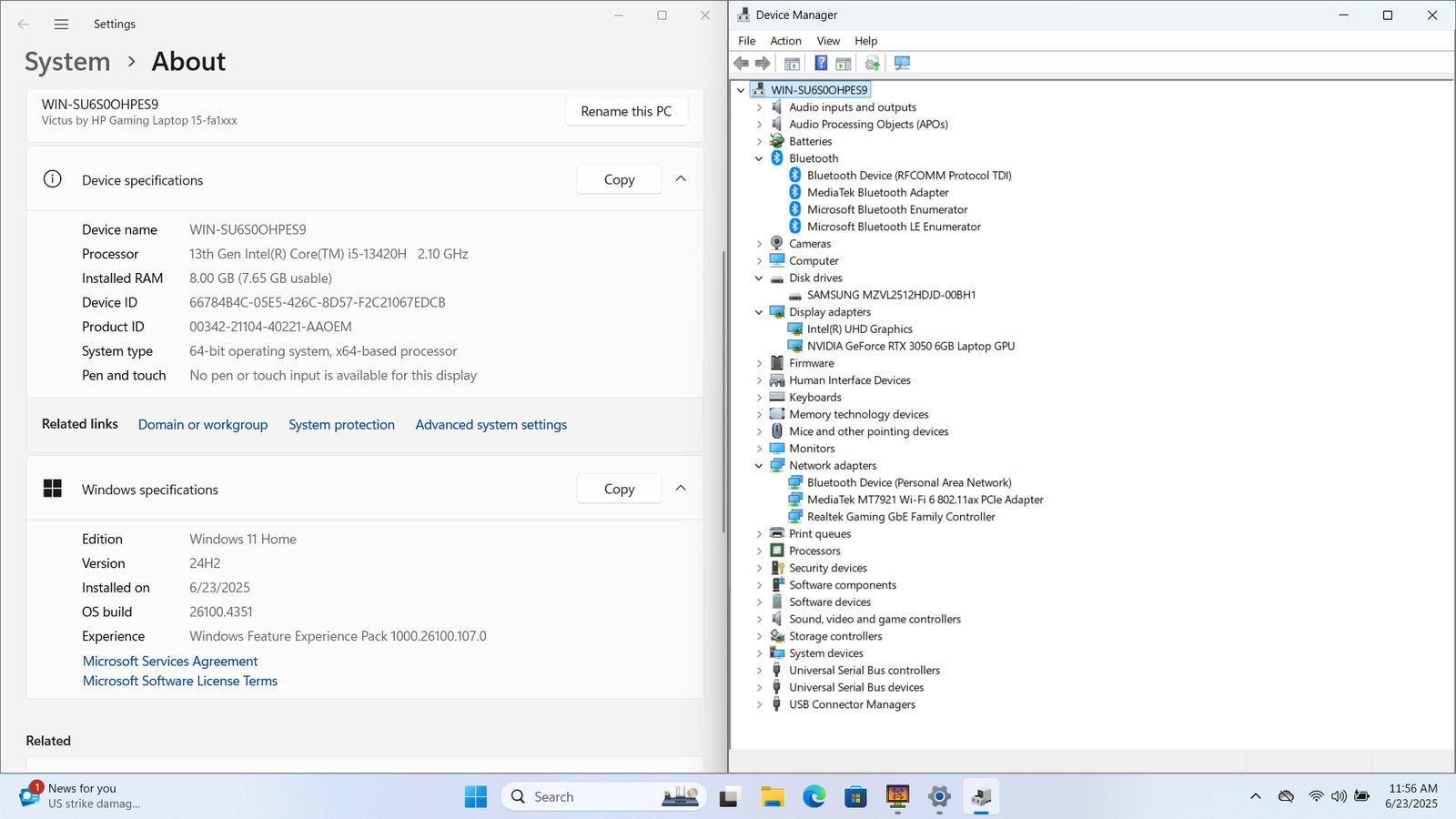This screenshot has width=1456, height=819.
Task: Open Settings hamburger navigation menu
Action: click(61, 25)
